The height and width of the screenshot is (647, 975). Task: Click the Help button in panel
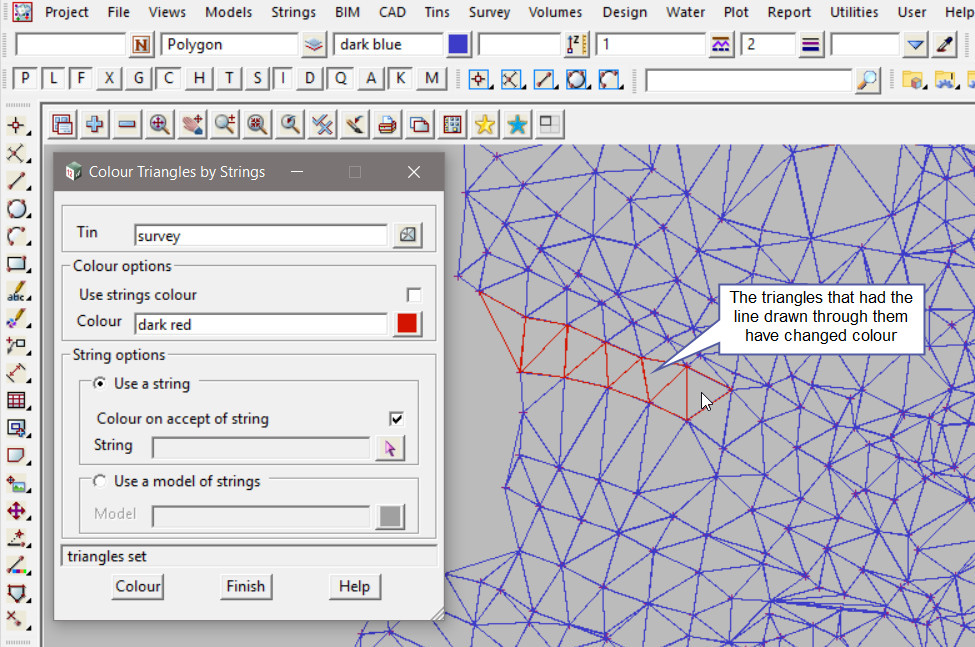354,586
